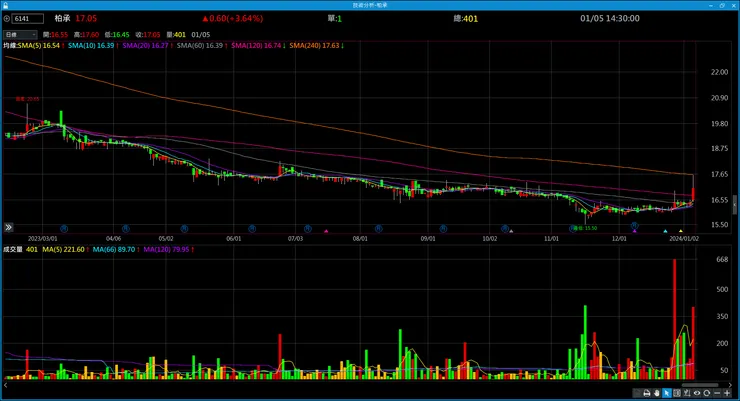740x401 pixels.
Task: Click the event marker near 2023/03/01
Action: [x=64, y=229]
